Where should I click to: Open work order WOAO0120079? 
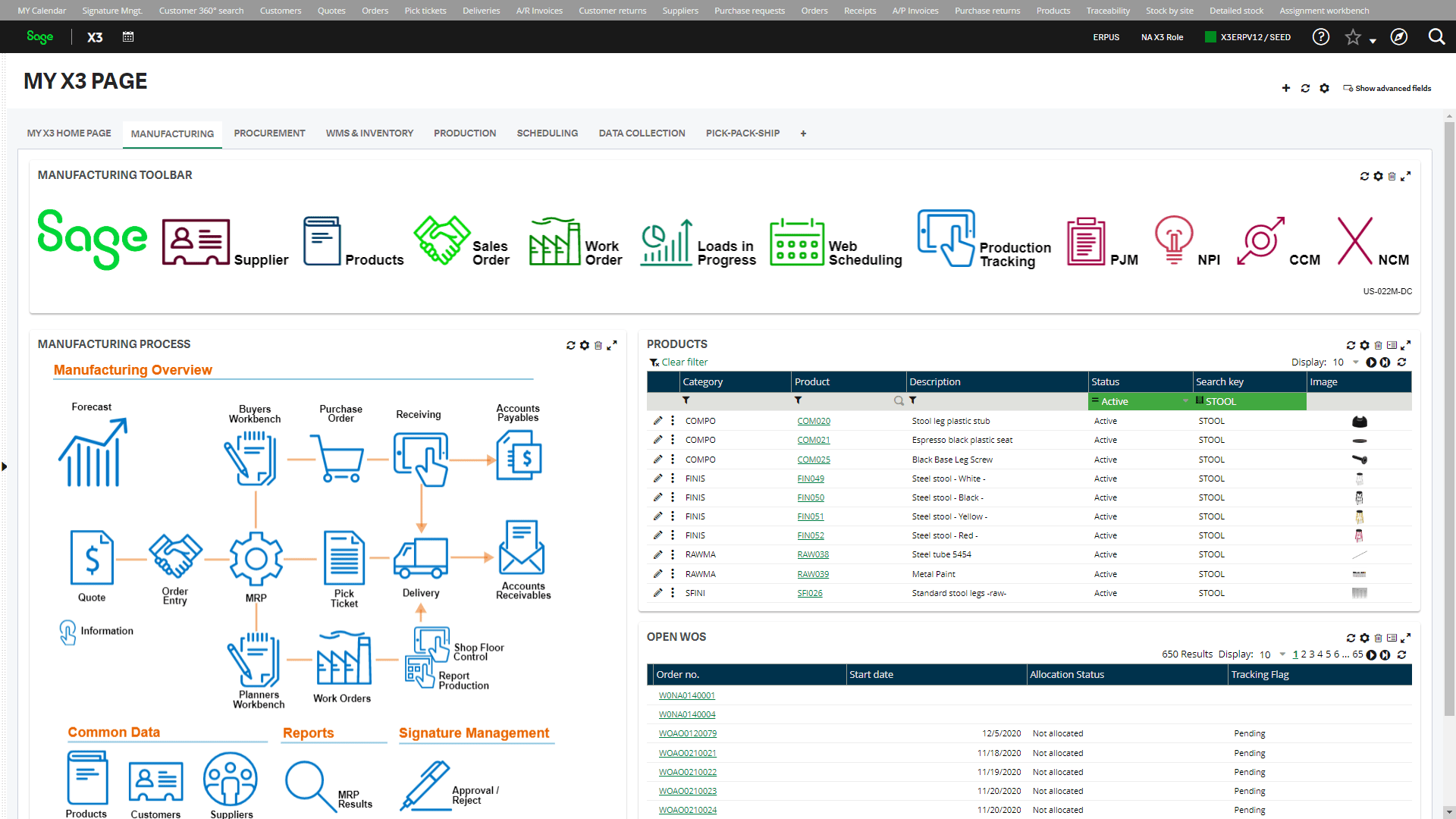687,733
